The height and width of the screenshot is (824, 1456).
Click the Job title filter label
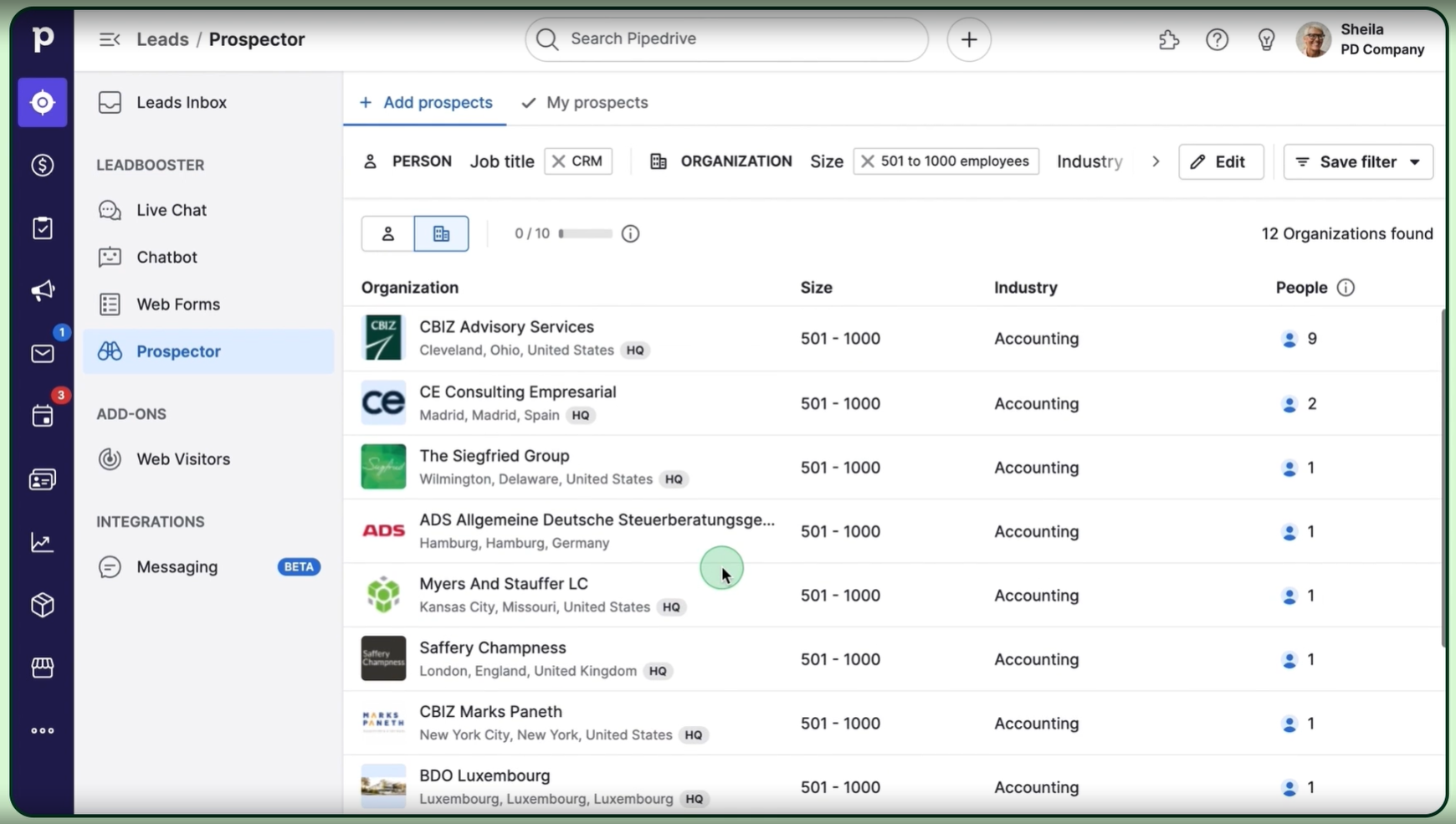tap(502, 161)
